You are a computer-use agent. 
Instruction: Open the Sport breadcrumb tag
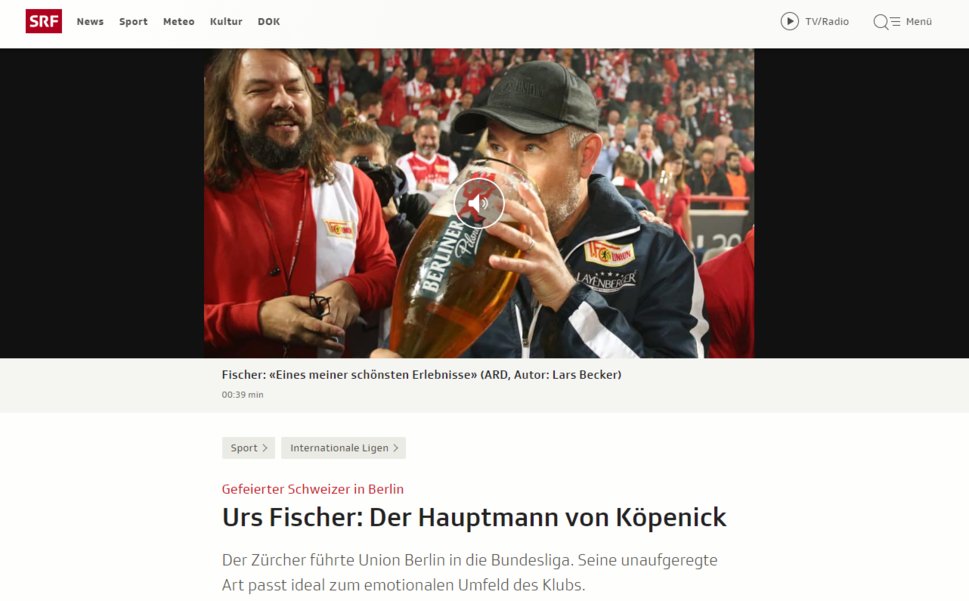point(248,448)
